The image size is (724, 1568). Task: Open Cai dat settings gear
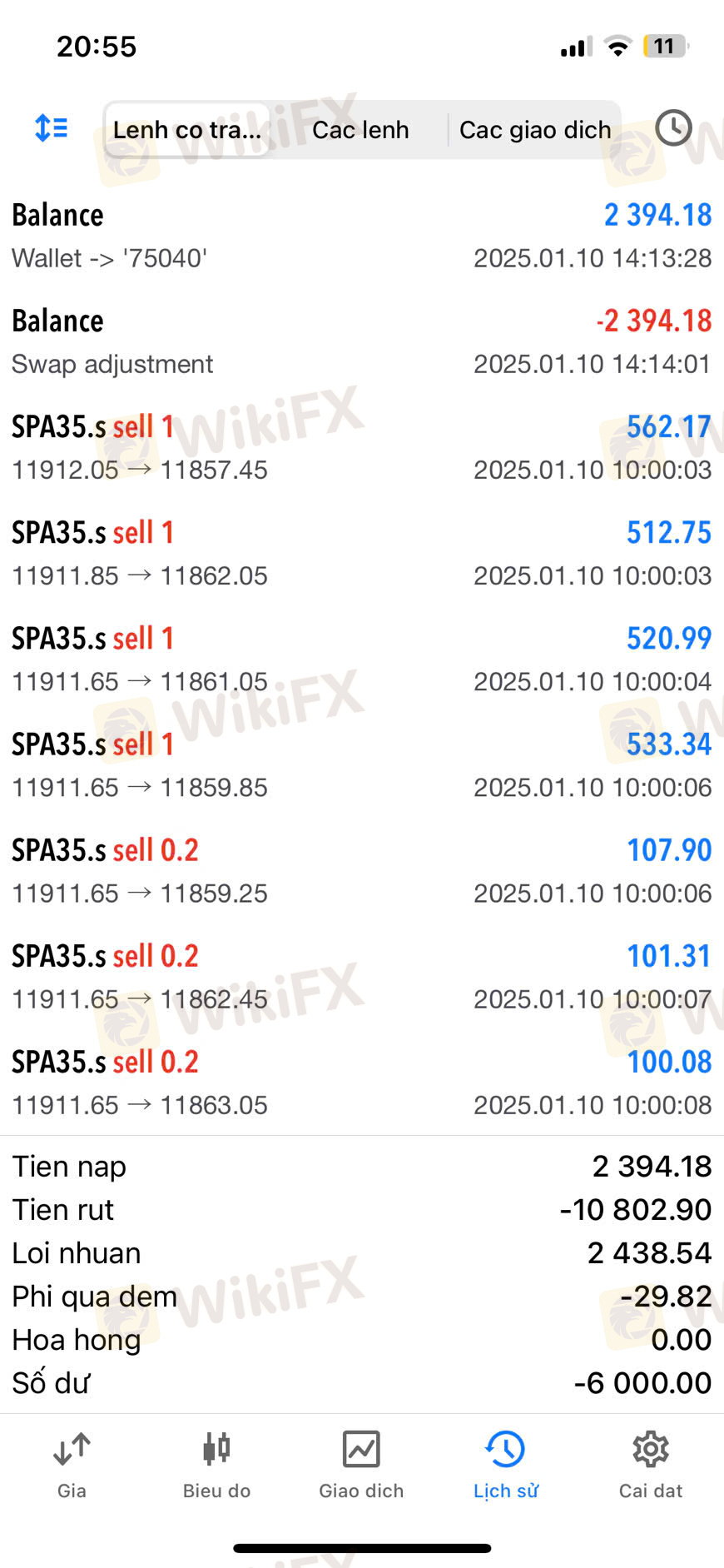click(x=651, y=1466)
